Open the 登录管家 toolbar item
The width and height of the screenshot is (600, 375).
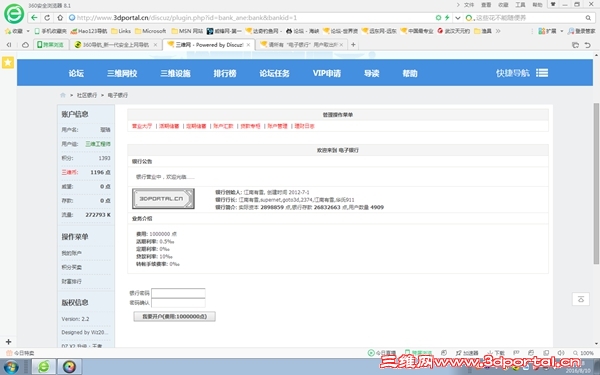tap(582, 31)
